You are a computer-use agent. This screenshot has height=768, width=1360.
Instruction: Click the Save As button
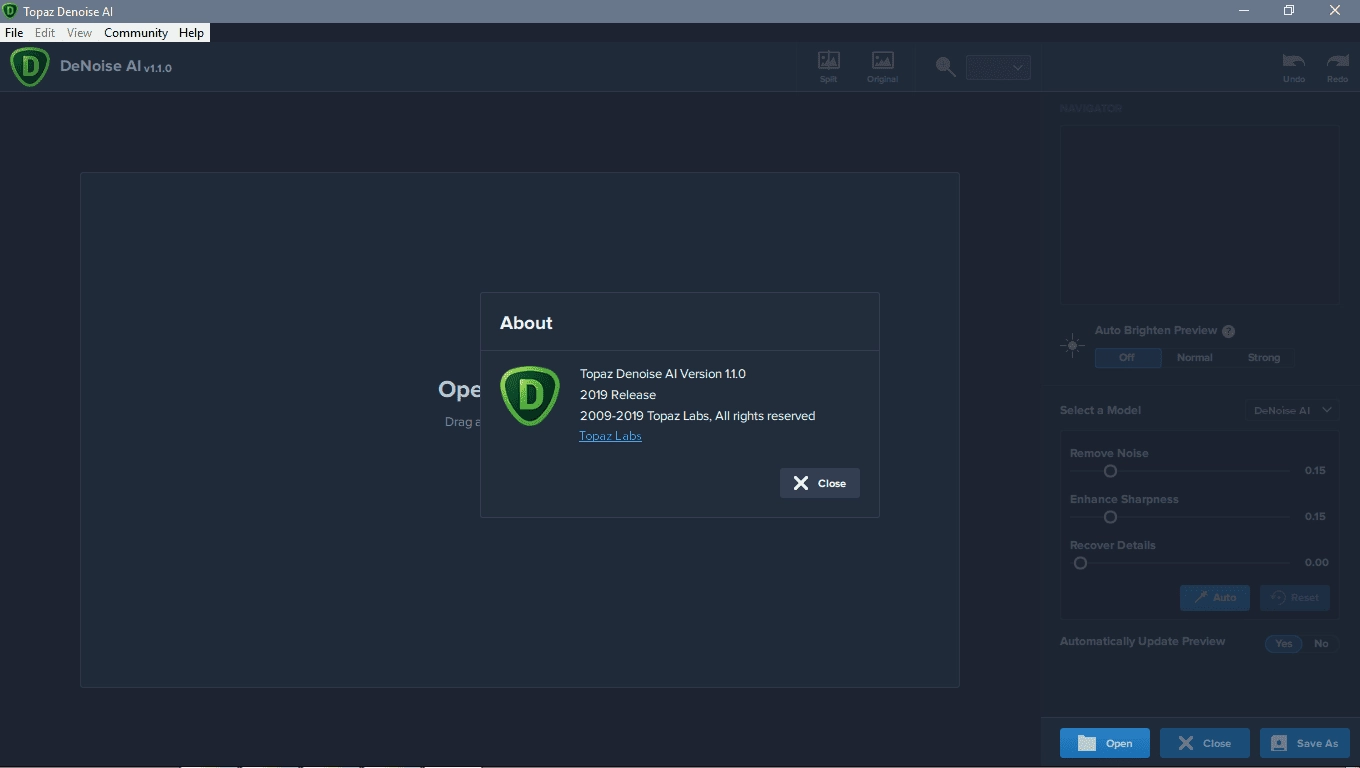pos(1305,743)
